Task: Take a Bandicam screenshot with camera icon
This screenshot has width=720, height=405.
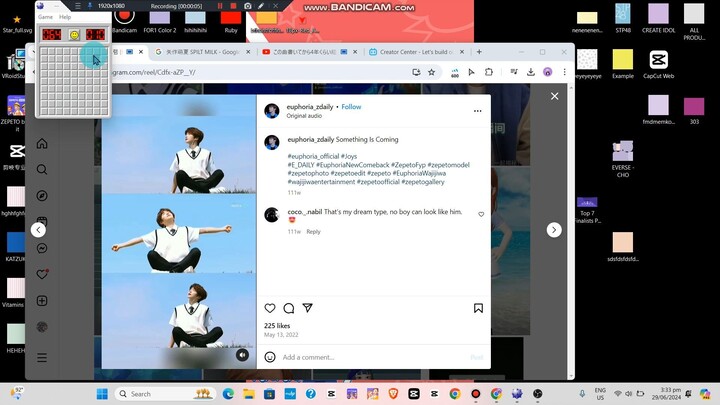Action: (x=248, y=6)
